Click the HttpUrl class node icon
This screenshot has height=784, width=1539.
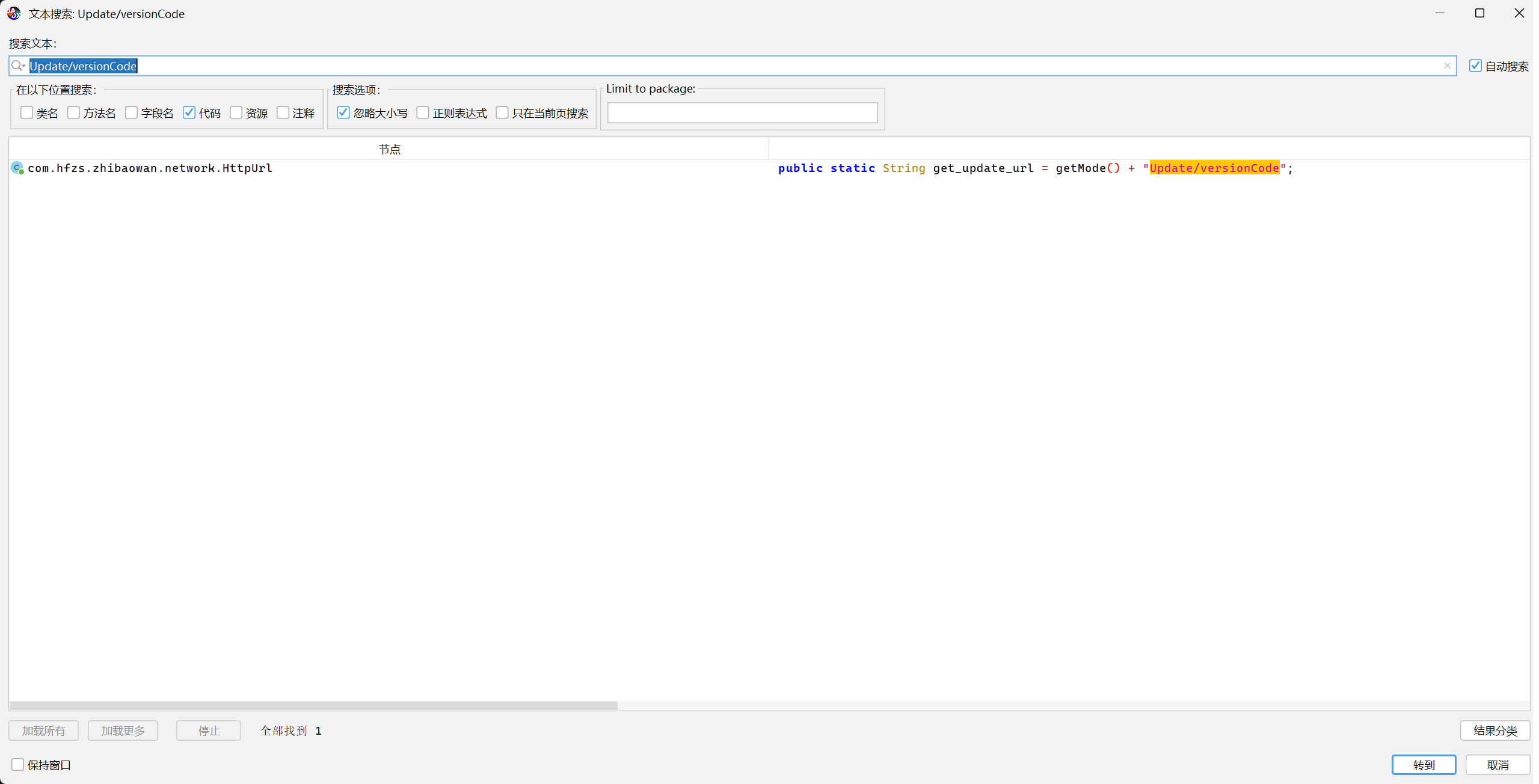click(17, 168)
